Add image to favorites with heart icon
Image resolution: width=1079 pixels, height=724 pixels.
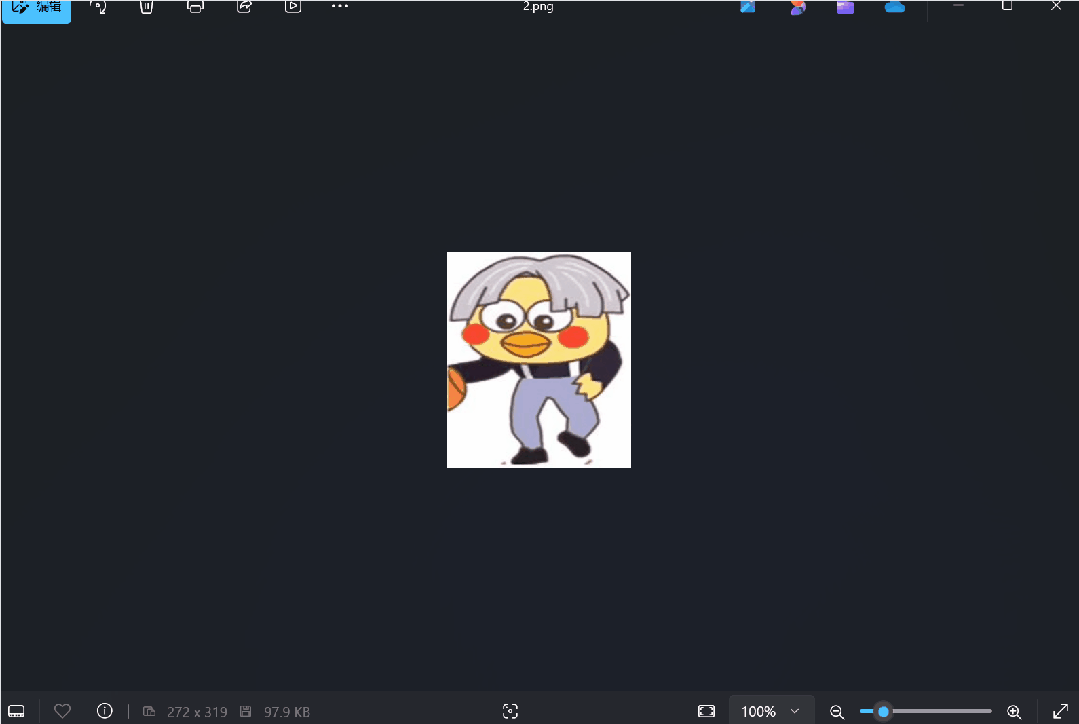63,711
